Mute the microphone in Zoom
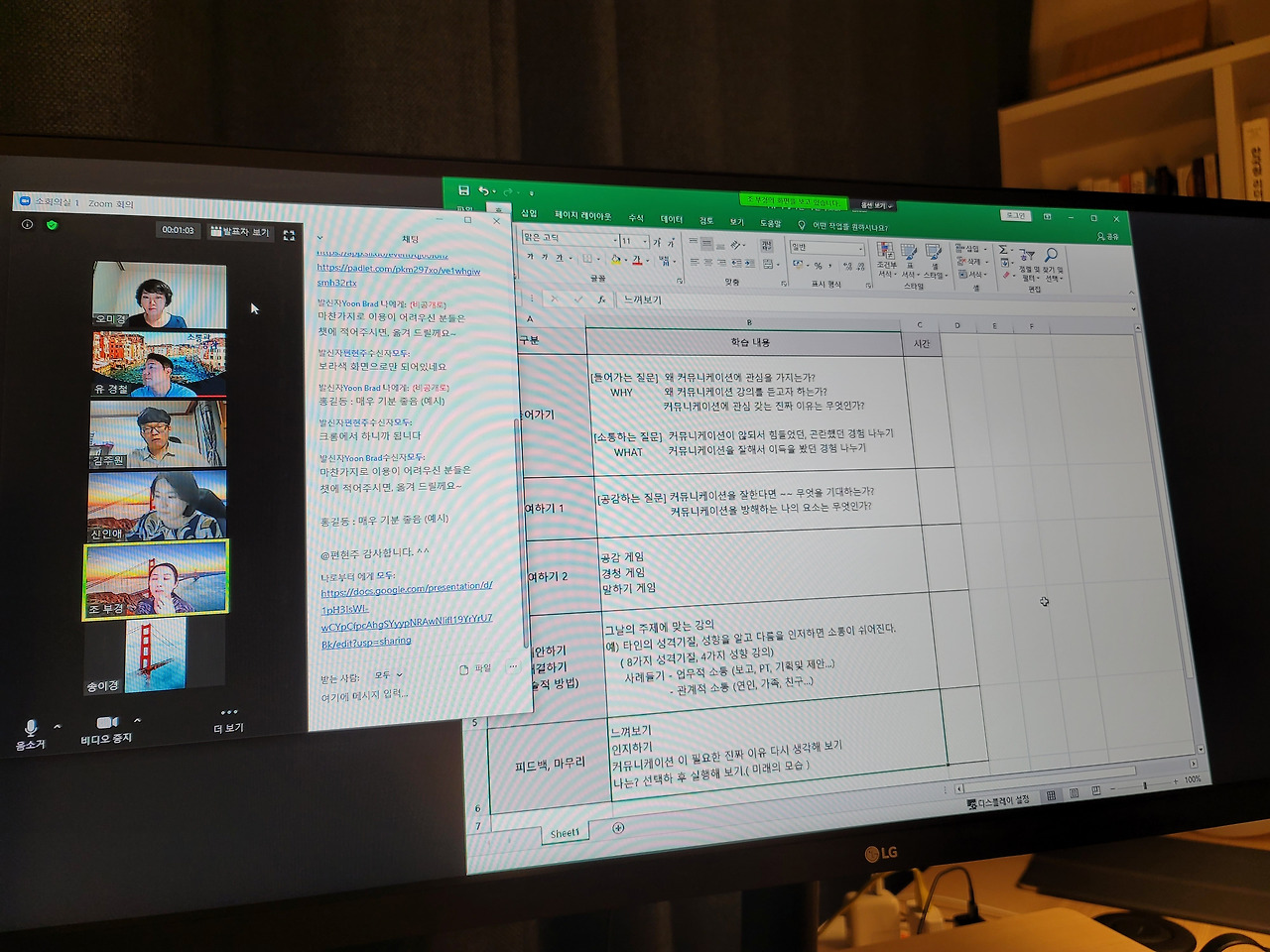 point(30,734)
